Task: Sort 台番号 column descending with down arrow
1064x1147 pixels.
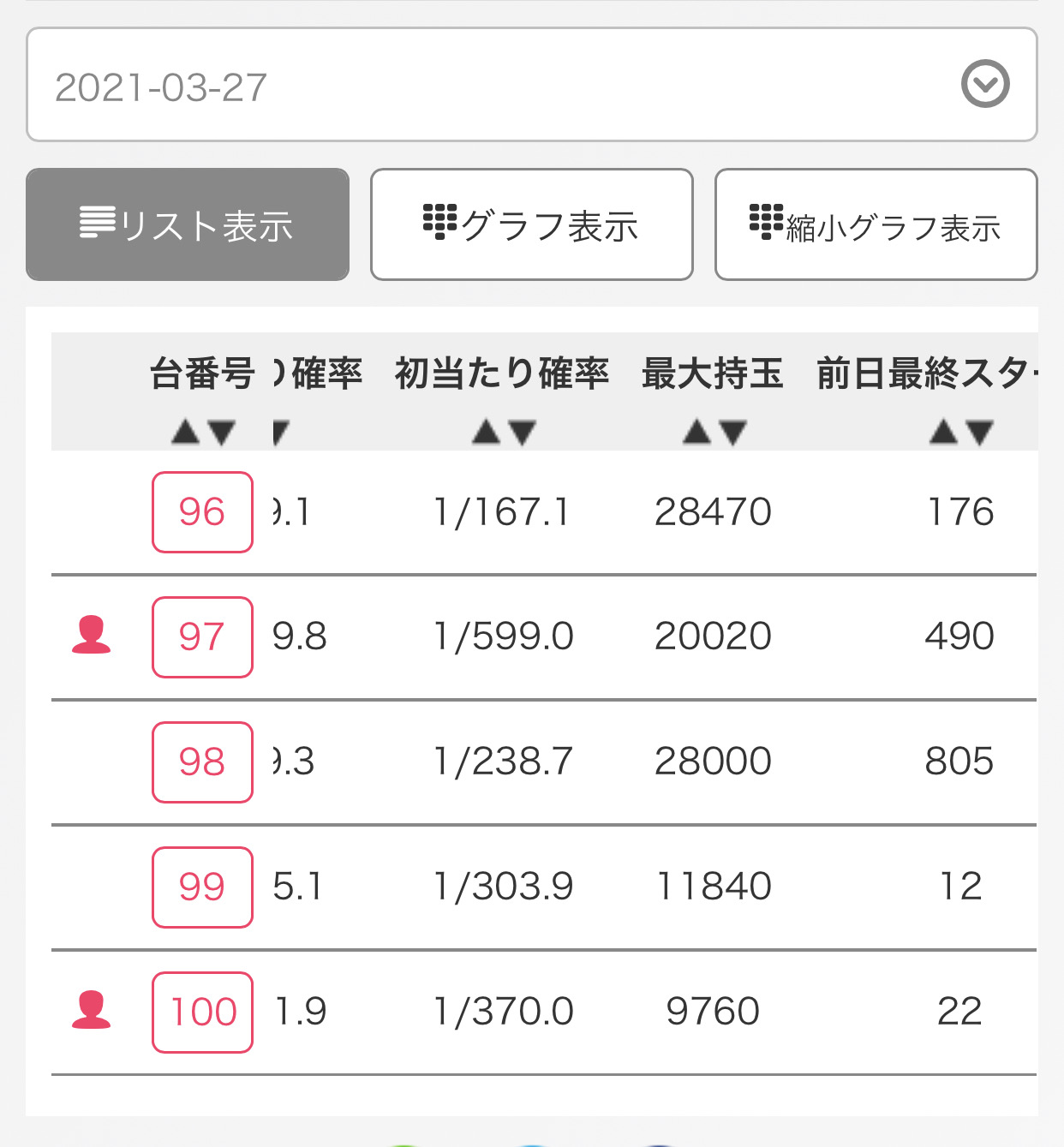Action: [x=221, y=432]
